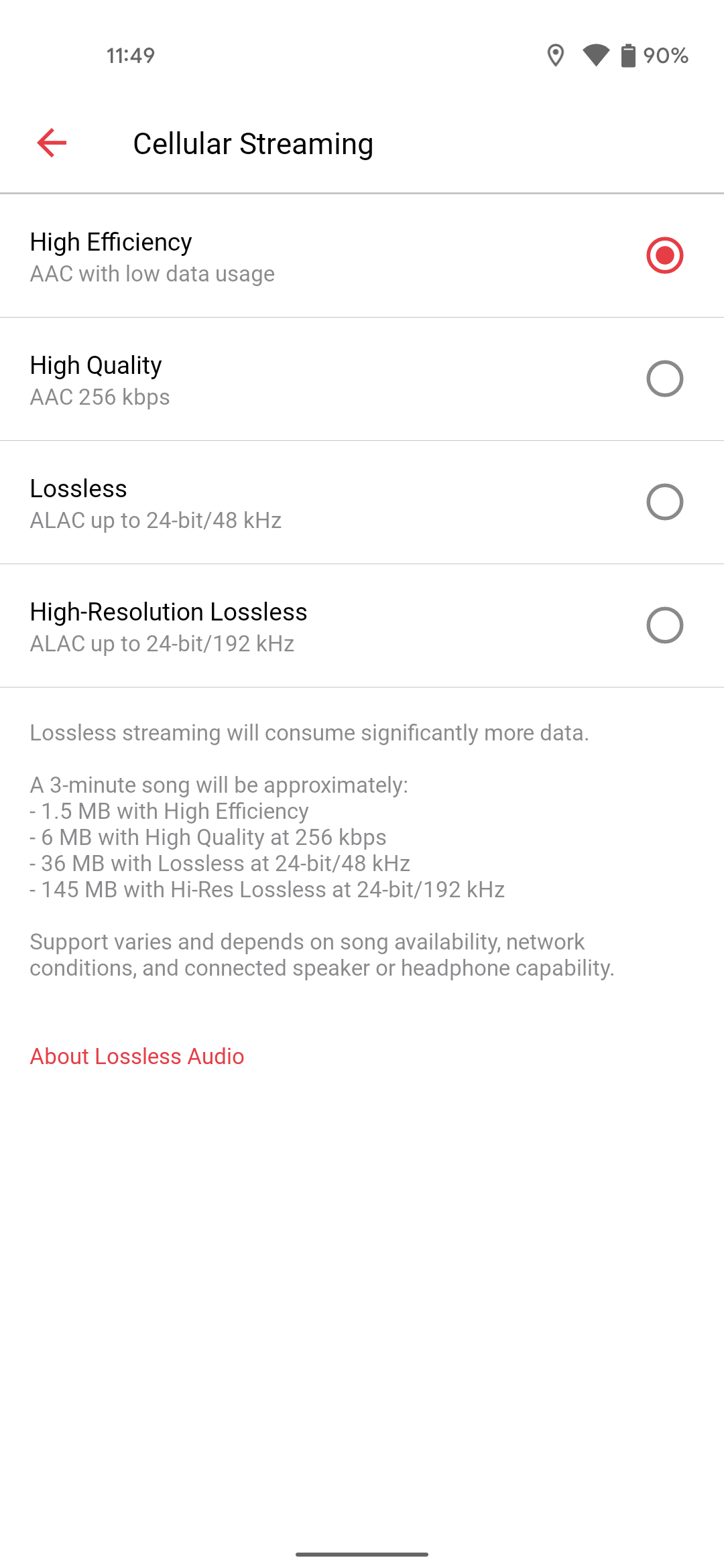Tap the High Quality option label
This screenshot has width=724, height=1568.
click(x=96, y=365)
